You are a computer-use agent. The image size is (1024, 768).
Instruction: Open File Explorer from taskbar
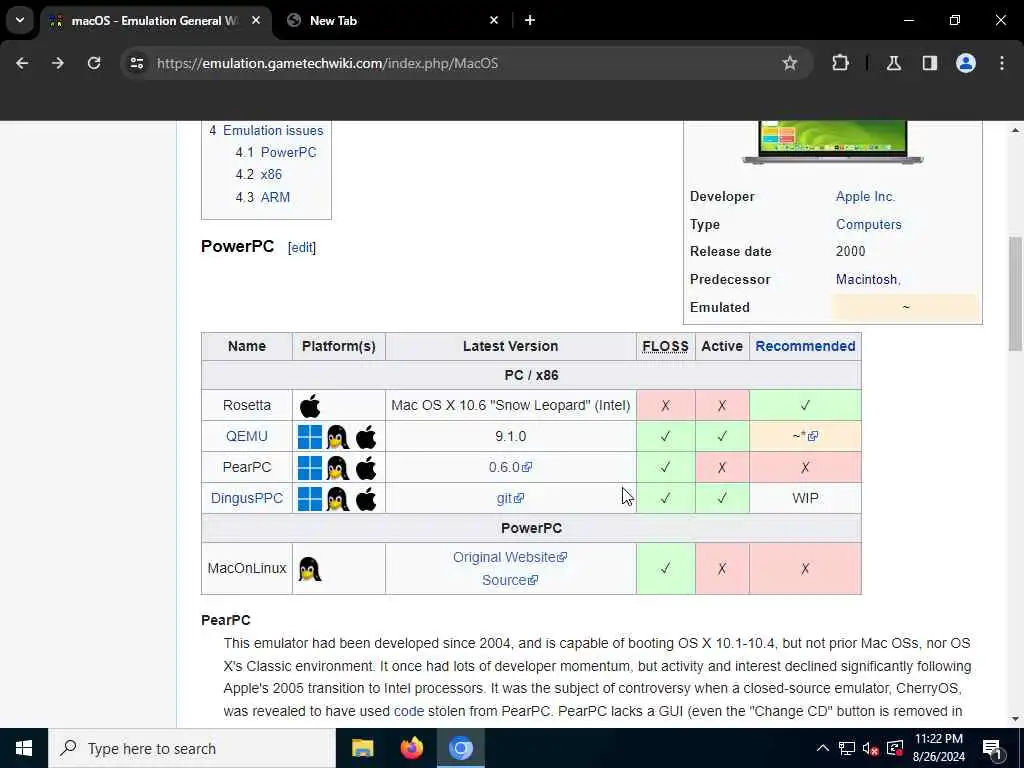[362, 748]
